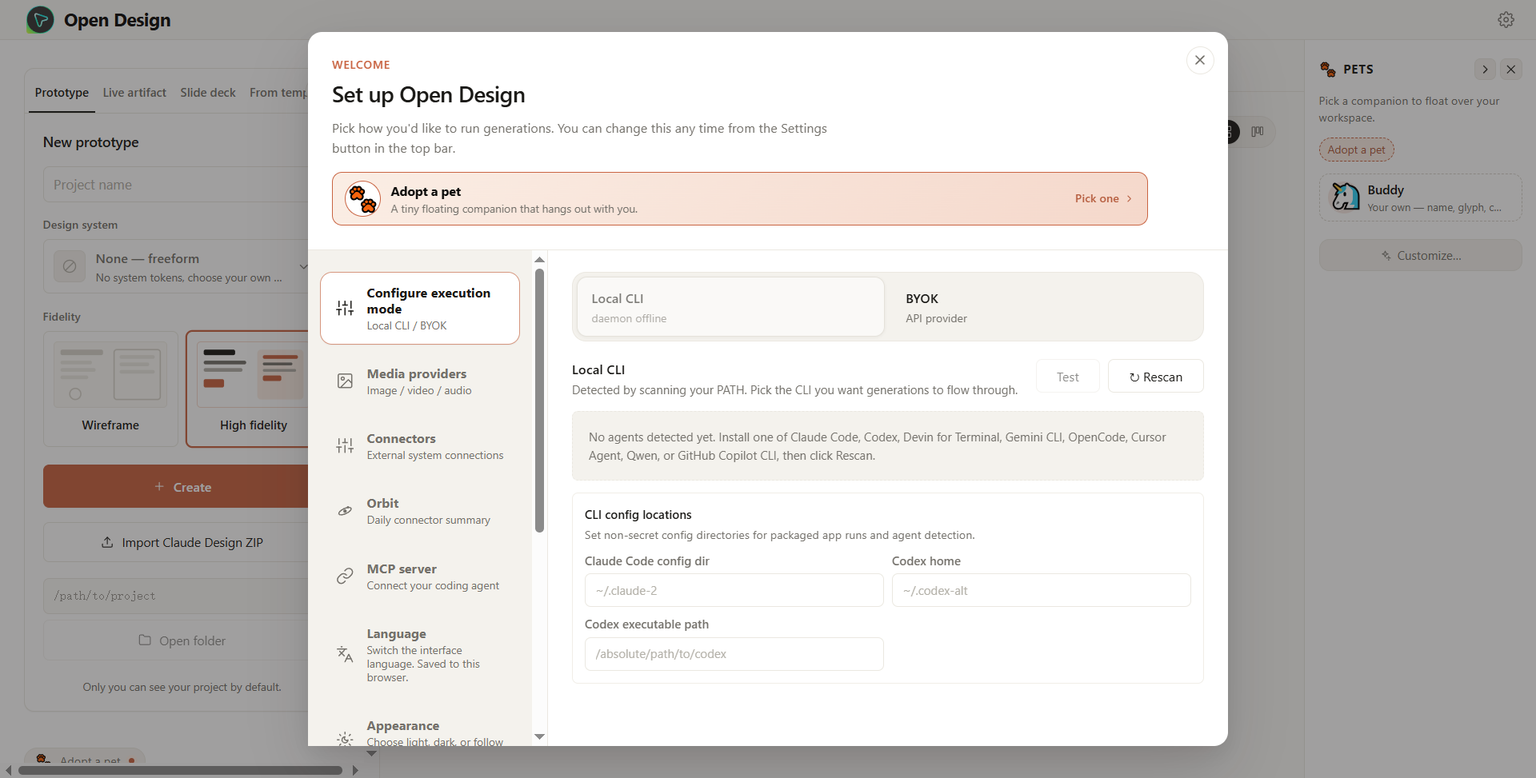
Task: Click the right scroll arrow at bottom
Action: pos(355,770)
